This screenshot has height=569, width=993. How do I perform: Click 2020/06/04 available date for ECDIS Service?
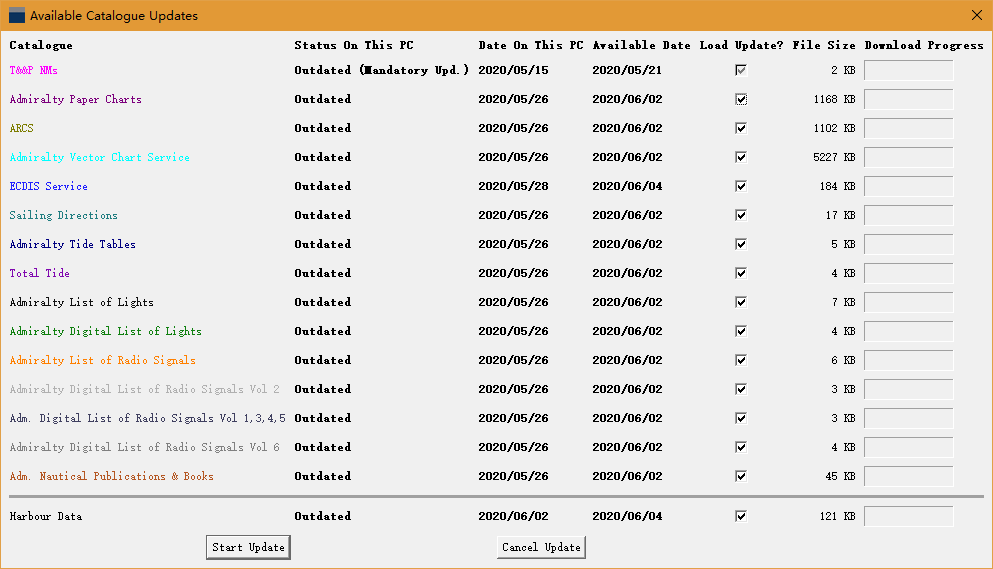tap(627, 186)
